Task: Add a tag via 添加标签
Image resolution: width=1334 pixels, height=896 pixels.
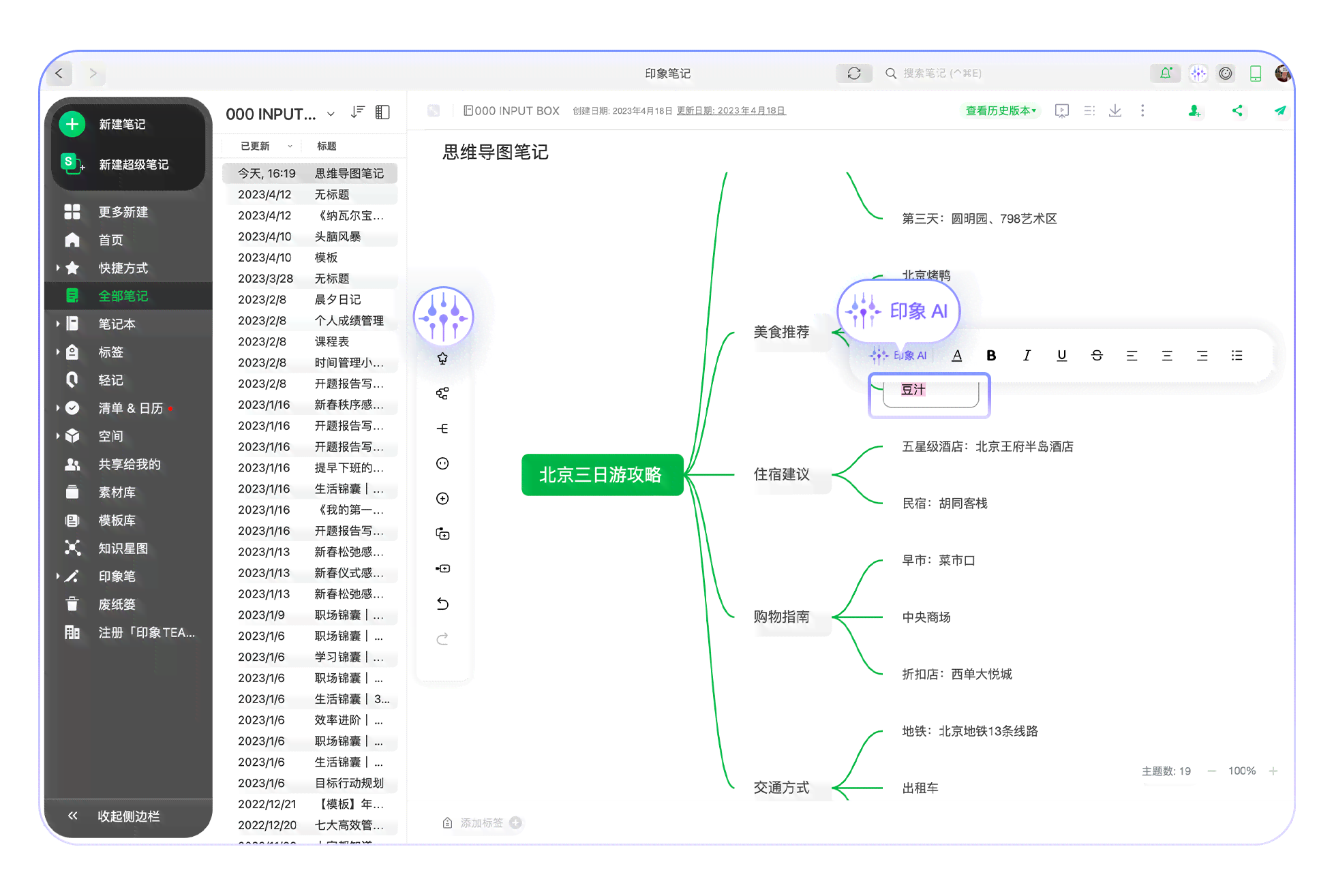Action: [x=481, y=823]
